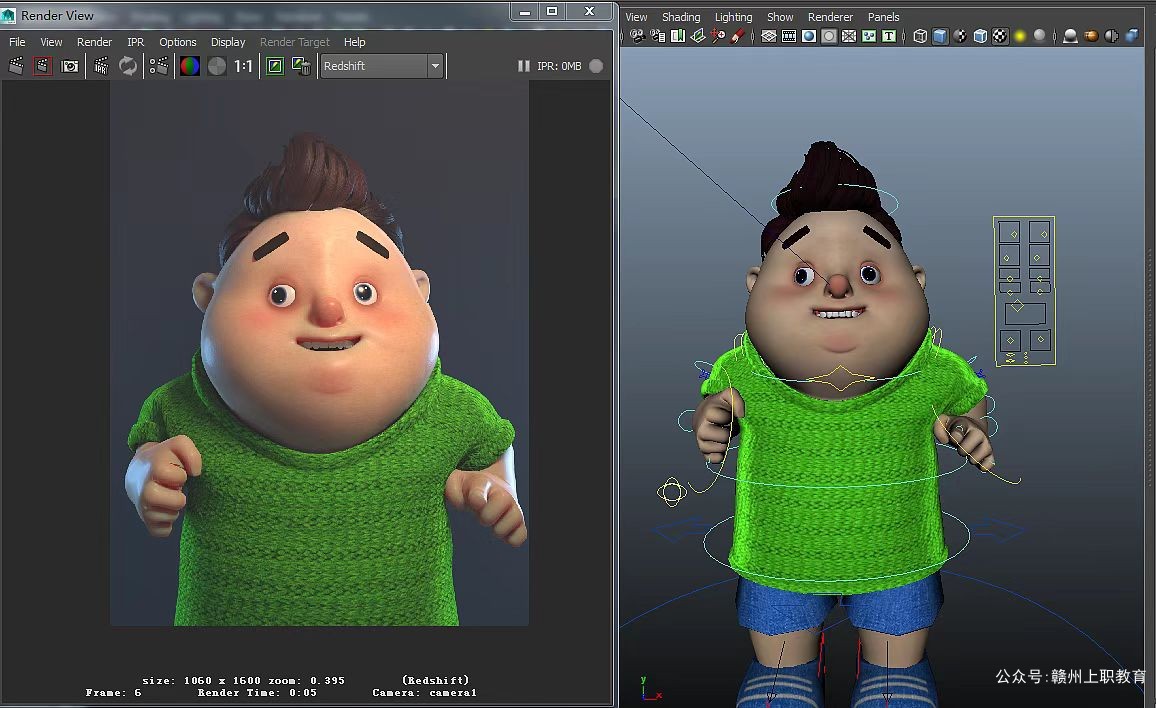Activate the 2D Pan/Zoom tool
This screenshot has height=708, width=1156.
pos(717,35)
